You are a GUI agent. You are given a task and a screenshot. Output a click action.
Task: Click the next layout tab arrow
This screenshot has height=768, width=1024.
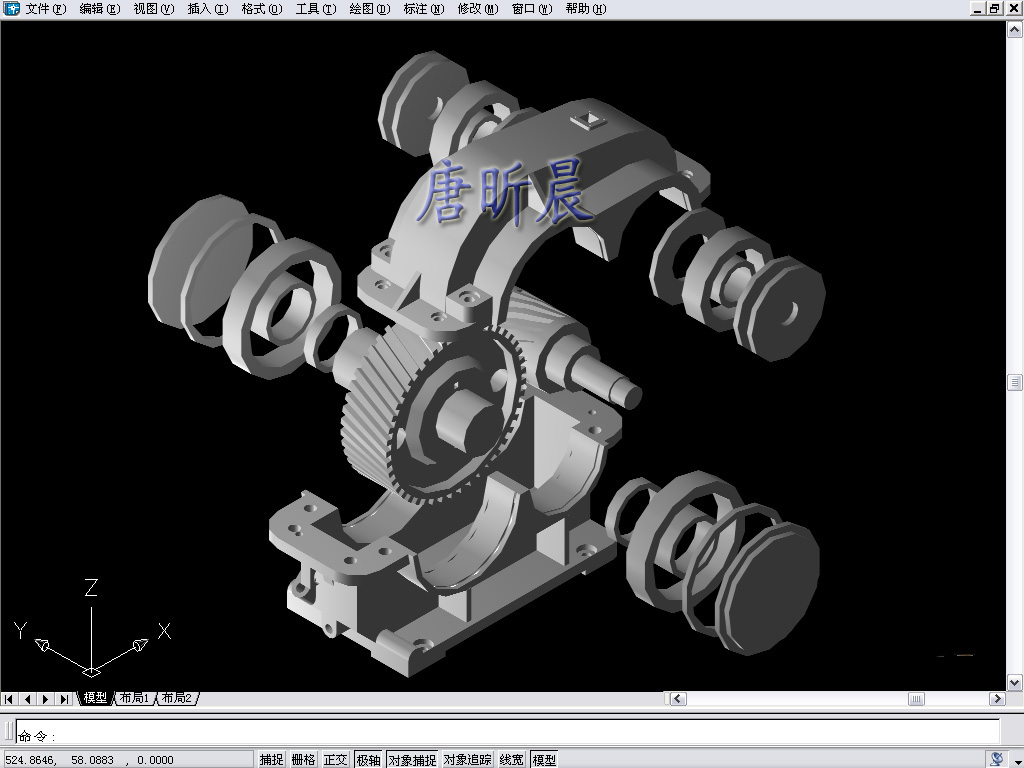pyautogui.click(x=46, y=699)
